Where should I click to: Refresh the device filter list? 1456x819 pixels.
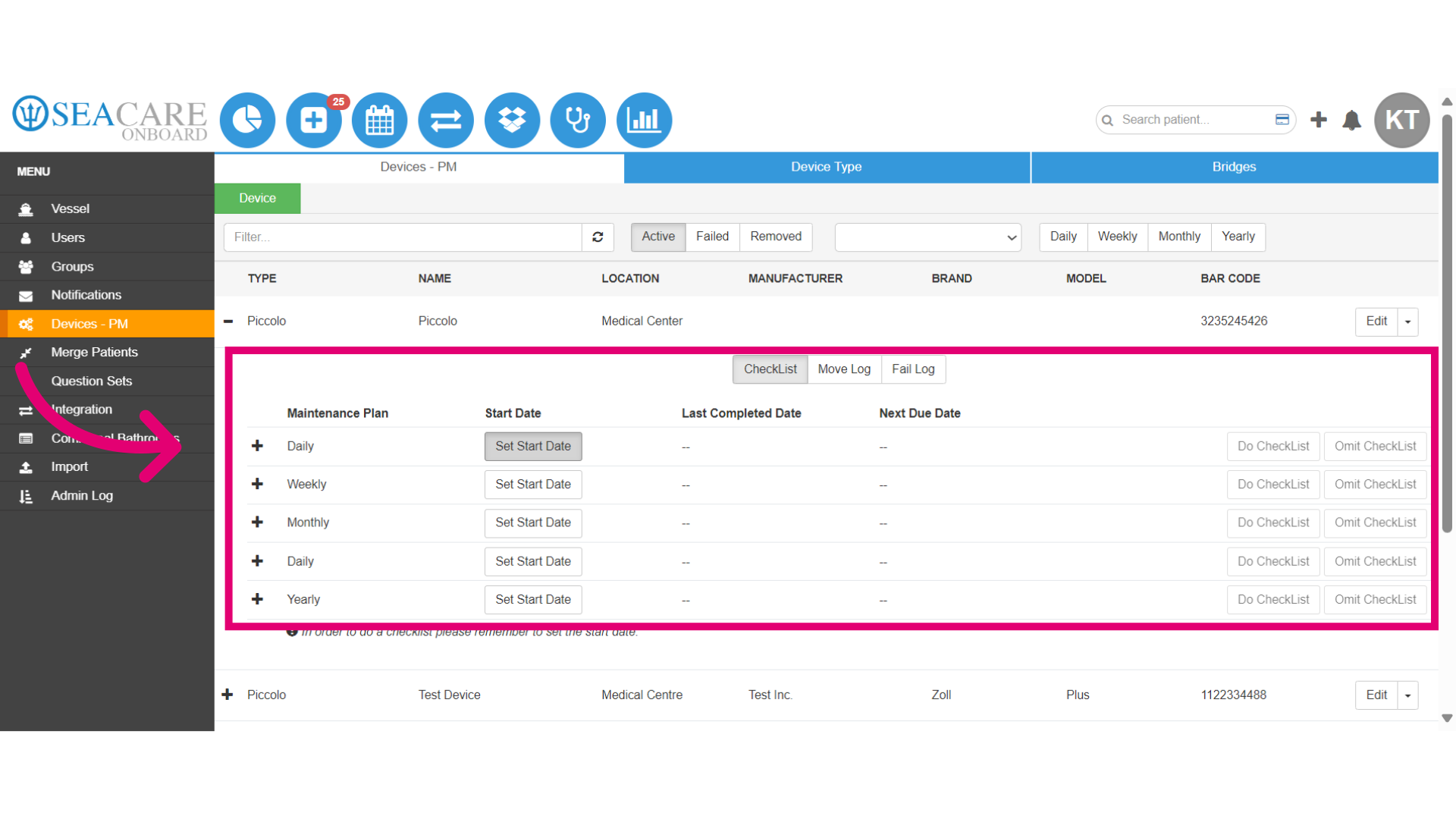pos(598,237)
